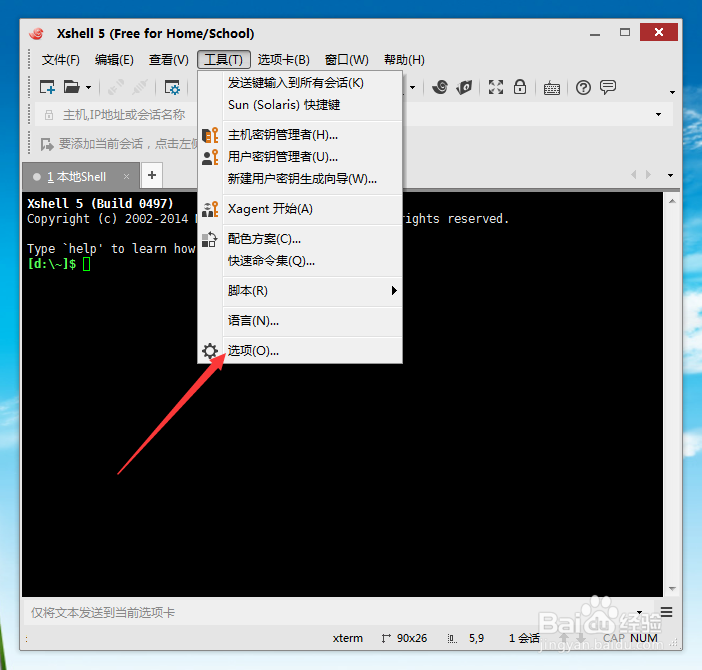Screen dimensions: 702x670
Task: Open 配色方案(C)... dialog
Action: pos(300,239)
